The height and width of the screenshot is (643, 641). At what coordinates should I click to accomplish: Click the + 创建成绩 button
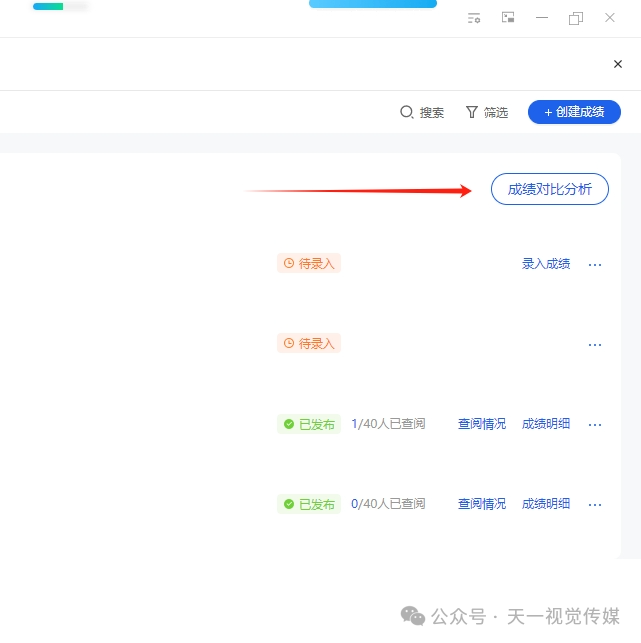coord(574,112)
